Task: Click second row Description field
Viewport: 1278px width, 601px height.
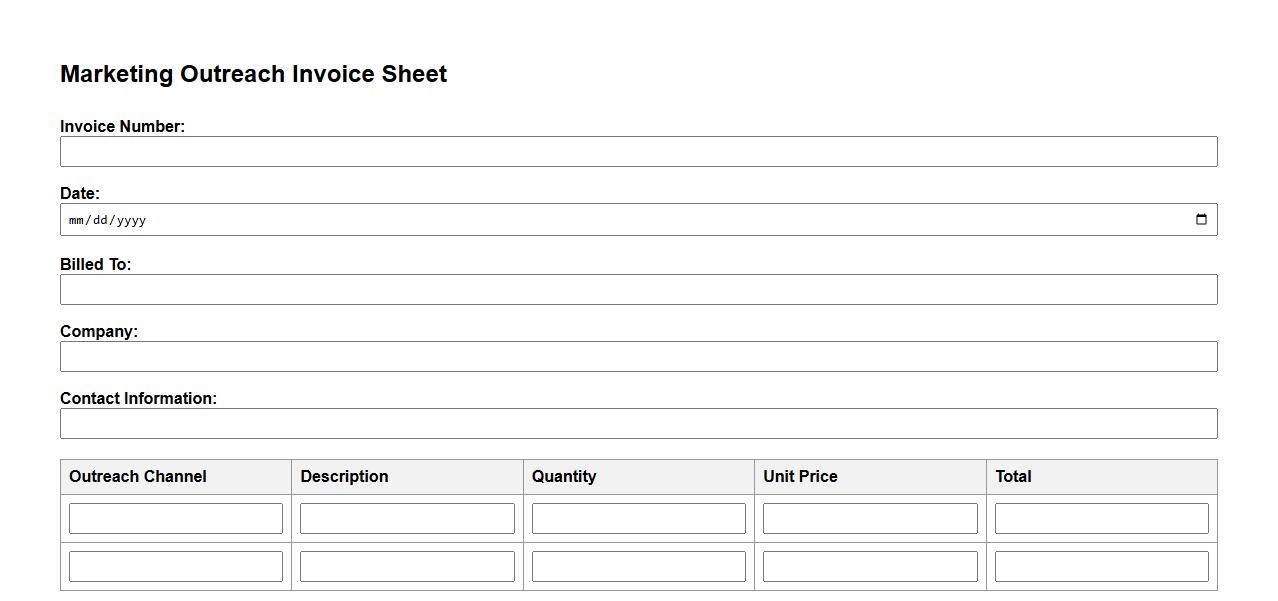Action: (x=407, y=567)
